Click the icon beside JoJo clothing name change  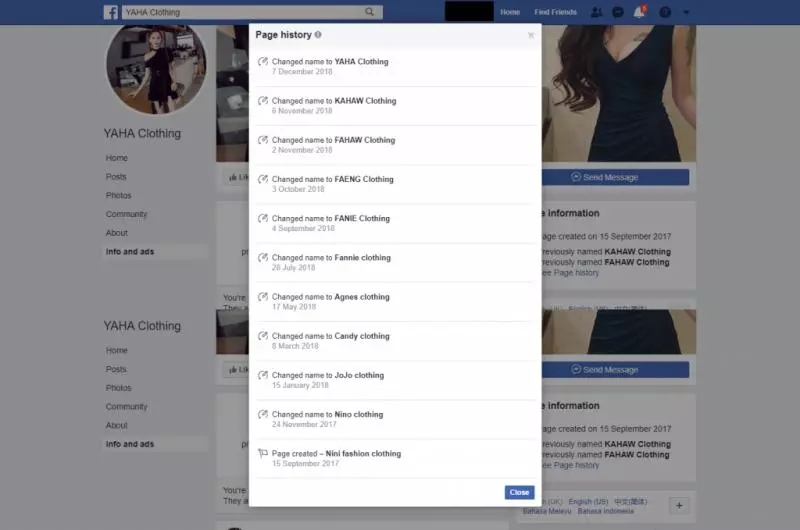click(x=263, y=375)
